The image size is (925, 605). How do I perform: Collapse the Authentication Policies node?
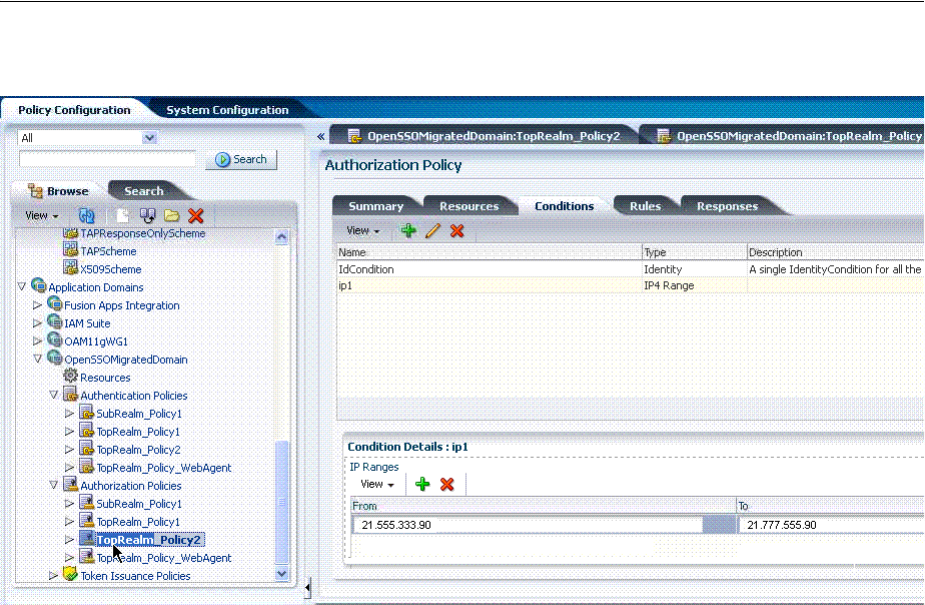point(54,394)
